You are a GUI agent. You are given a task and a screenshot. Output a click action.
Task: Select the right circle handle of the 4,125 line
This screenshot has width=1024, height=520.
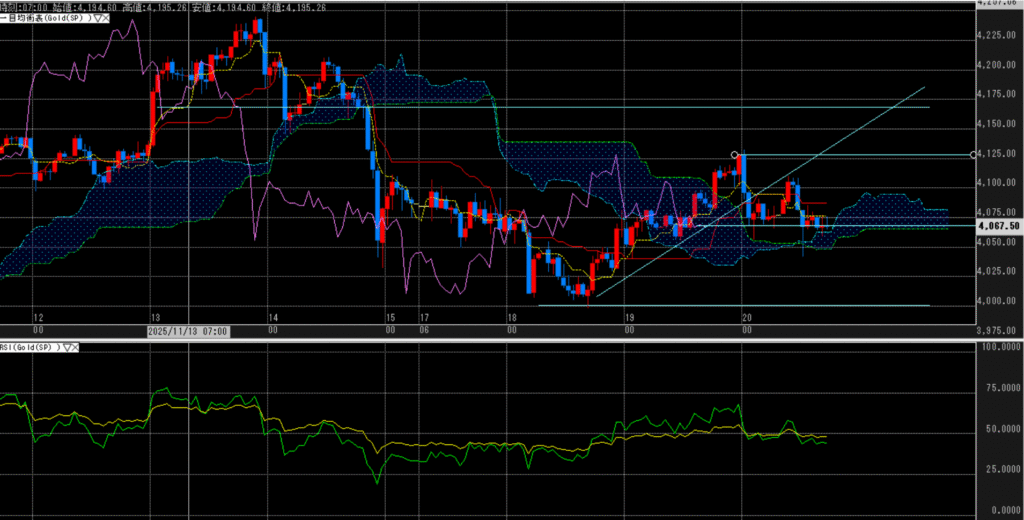click(975, 155)
